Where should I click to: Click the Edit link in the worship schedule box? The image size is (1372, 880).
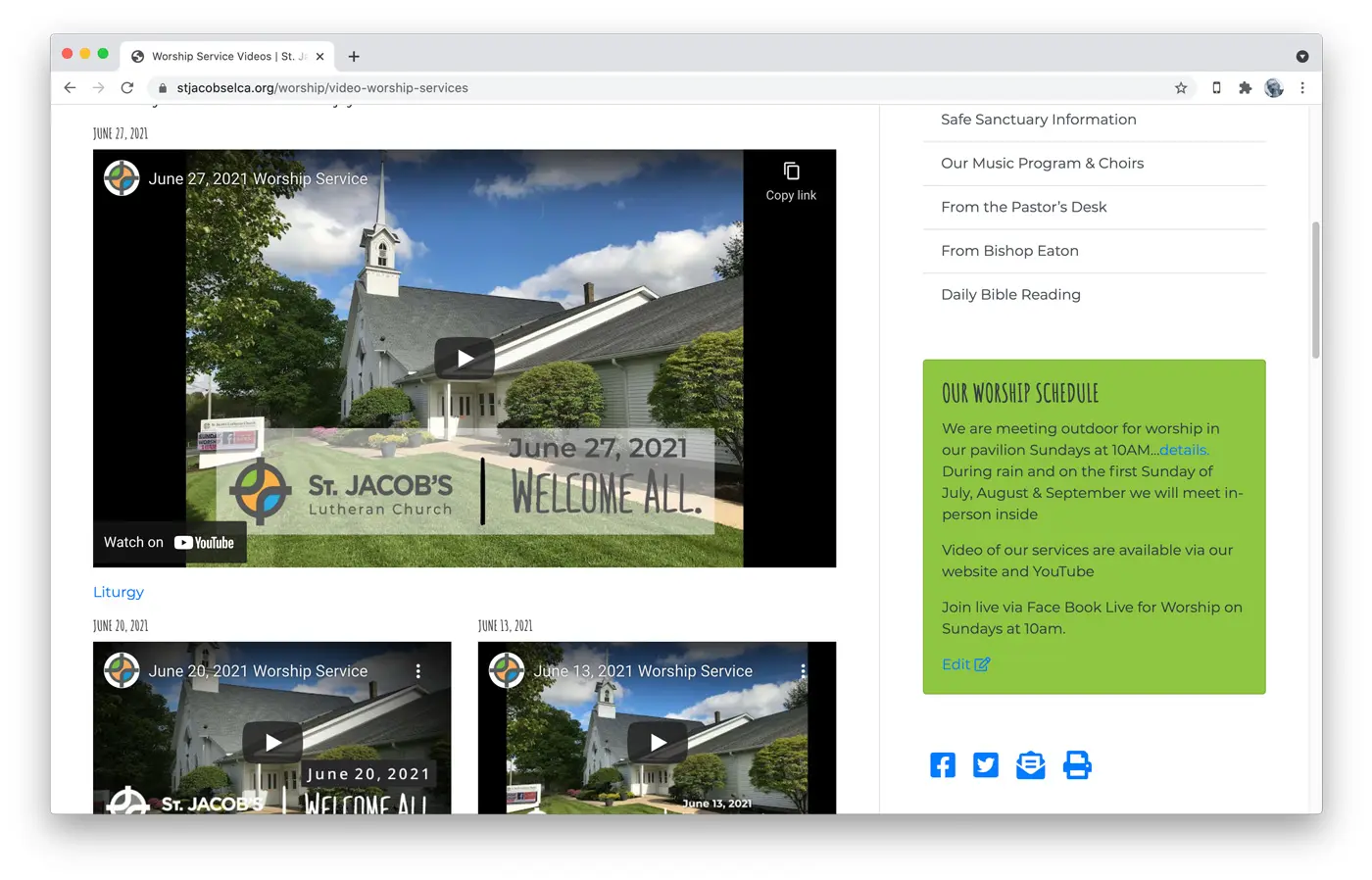(x=965, y=664)
